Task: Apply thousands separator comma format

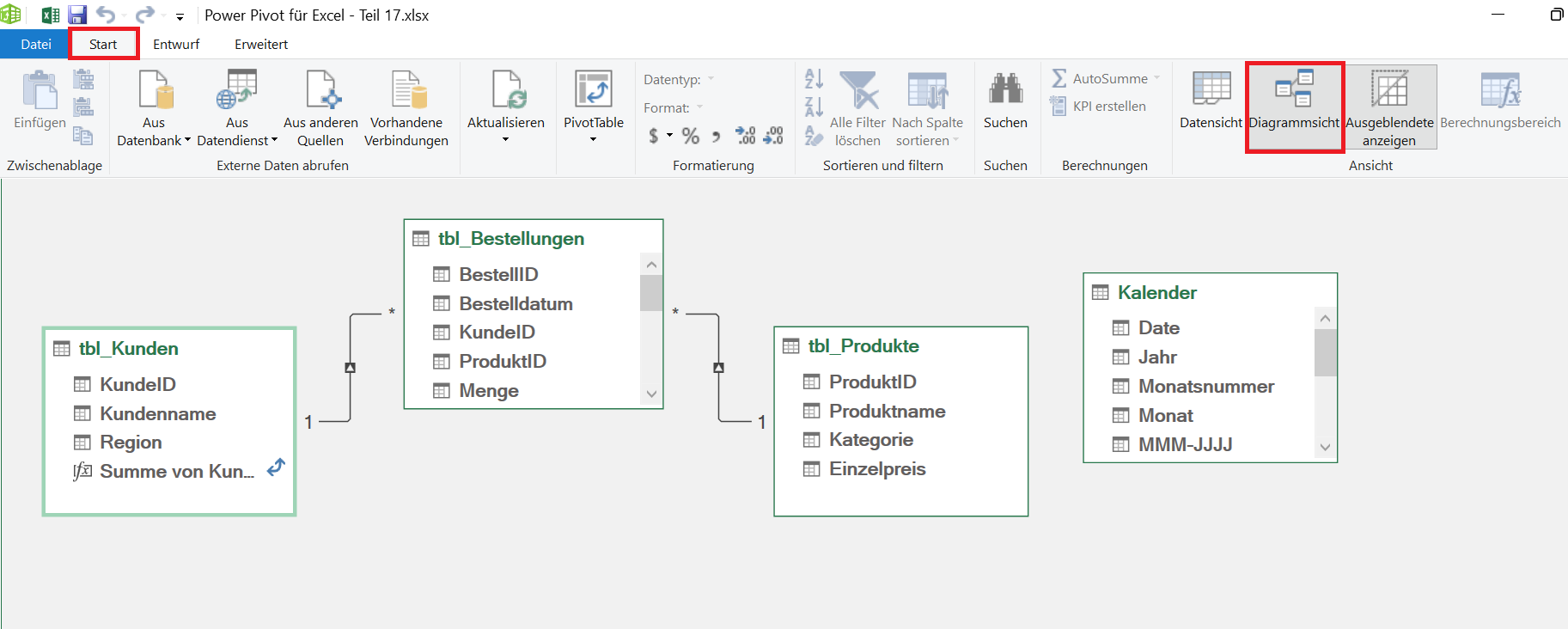Action: coord(716,136)
